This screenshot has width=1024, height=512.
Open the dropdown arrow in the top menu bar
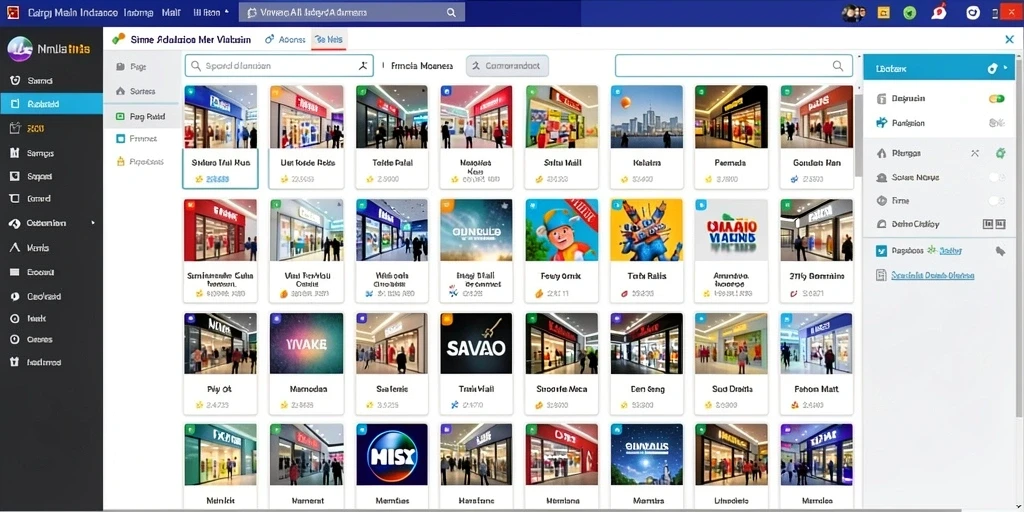tap(227, 12)
